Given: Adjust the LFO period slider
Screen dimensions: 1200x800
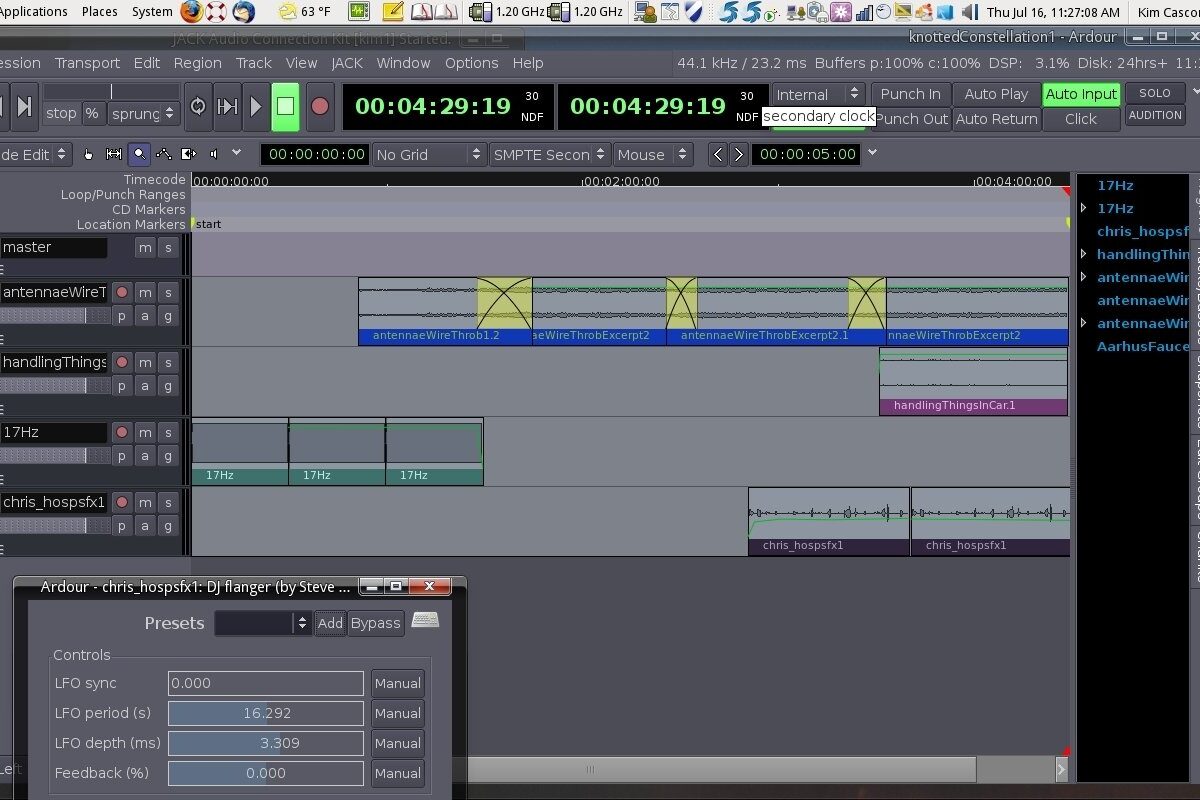Looking at the screenshot, I should pos(266,713).
